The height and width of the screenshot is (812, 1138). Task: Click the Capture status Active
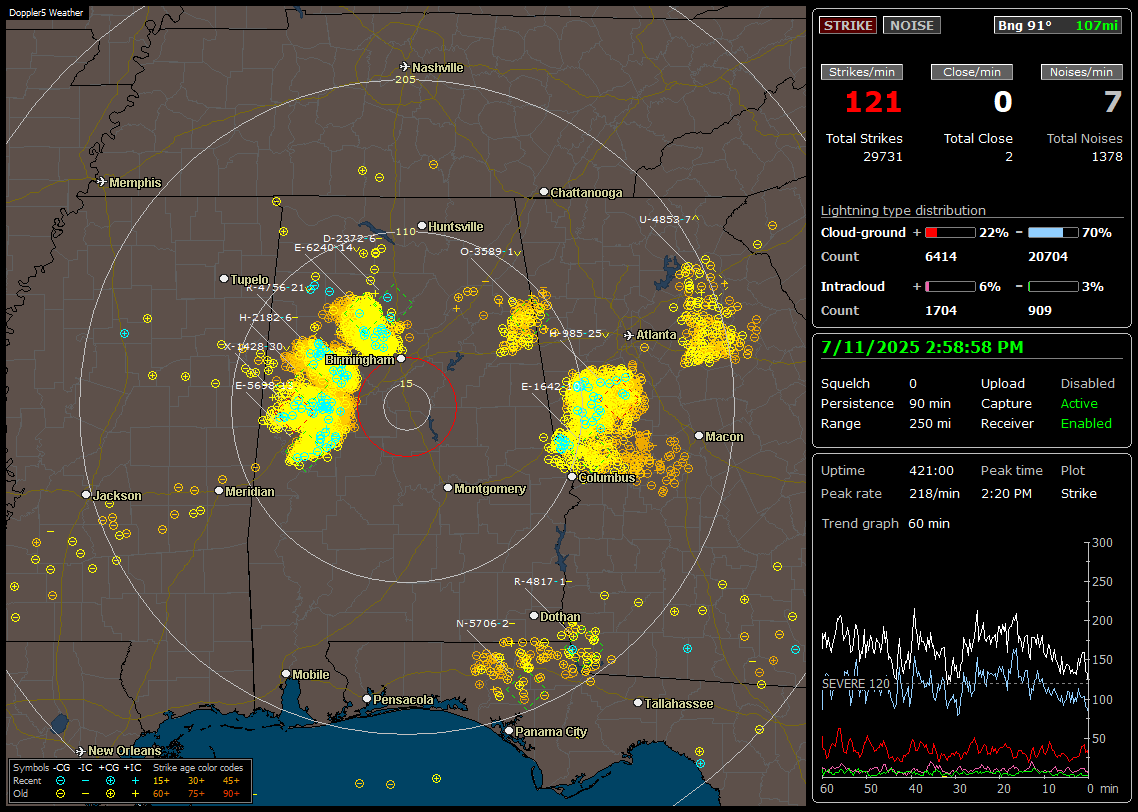pyautogui.click(x=1079, y=403)
